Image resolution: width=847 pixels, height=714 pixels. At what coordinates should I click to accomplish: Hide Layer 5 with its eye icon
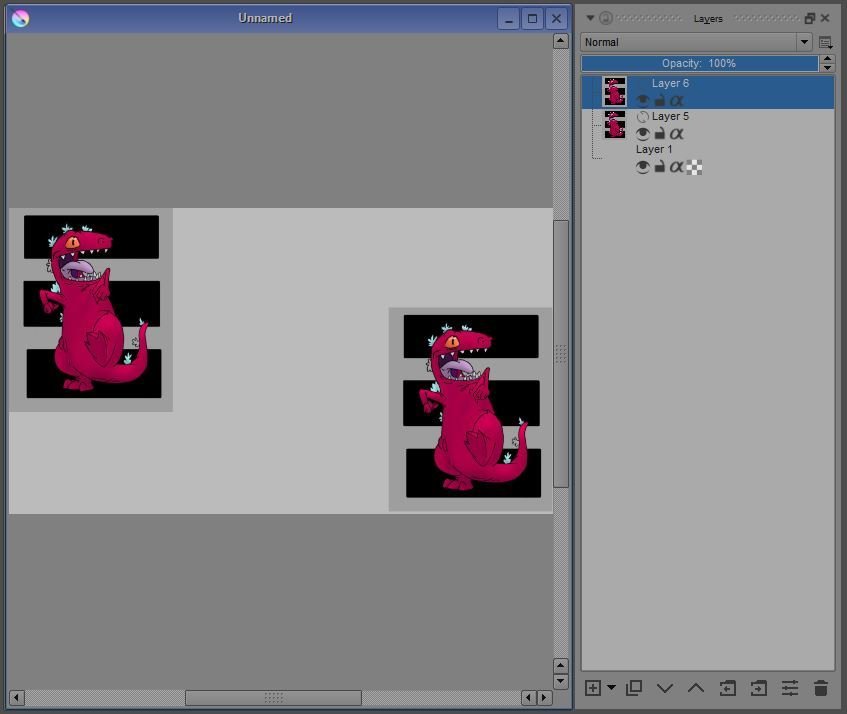pos(642,133)
